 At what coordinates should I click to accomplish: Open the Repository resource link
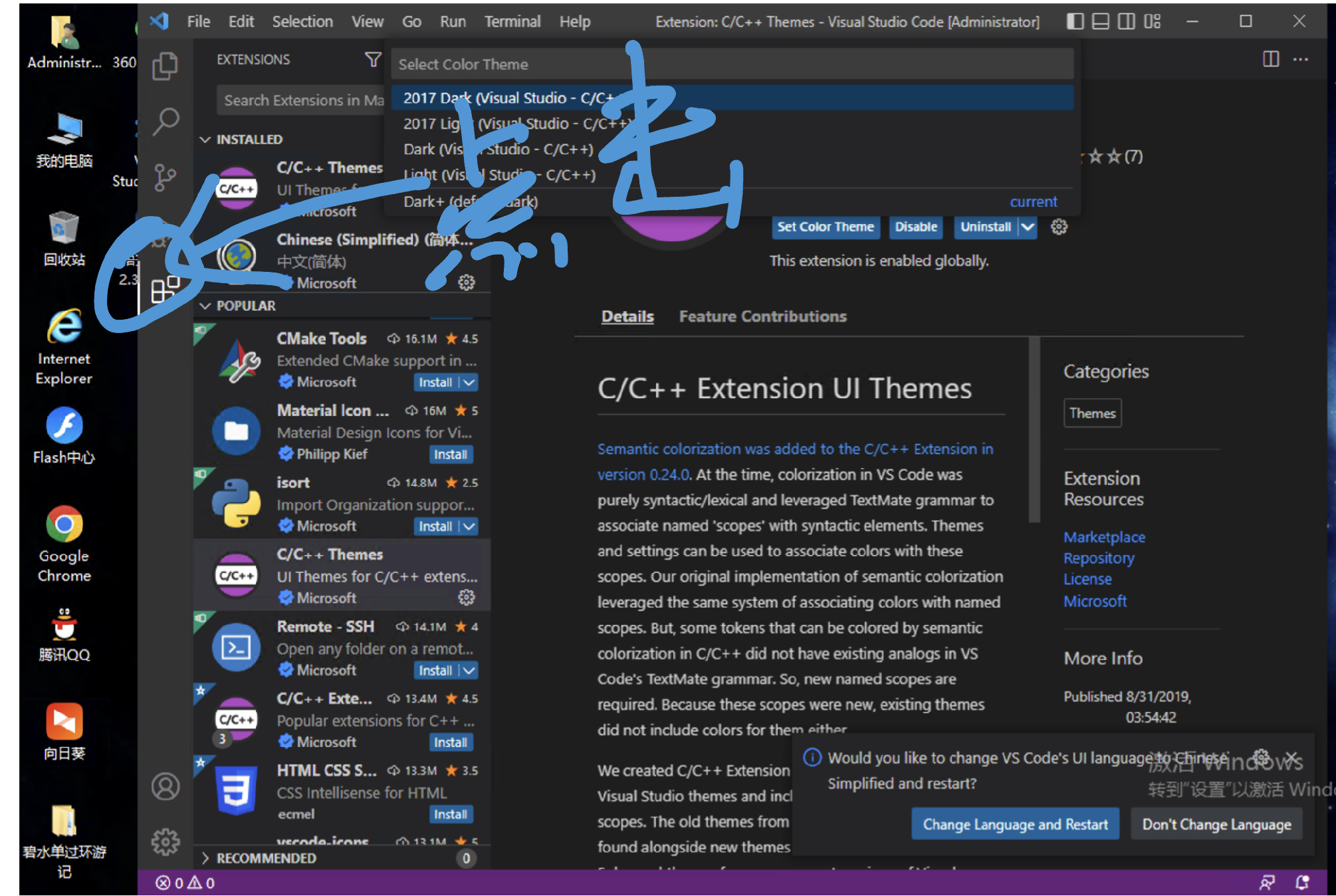coord(1099,558)
